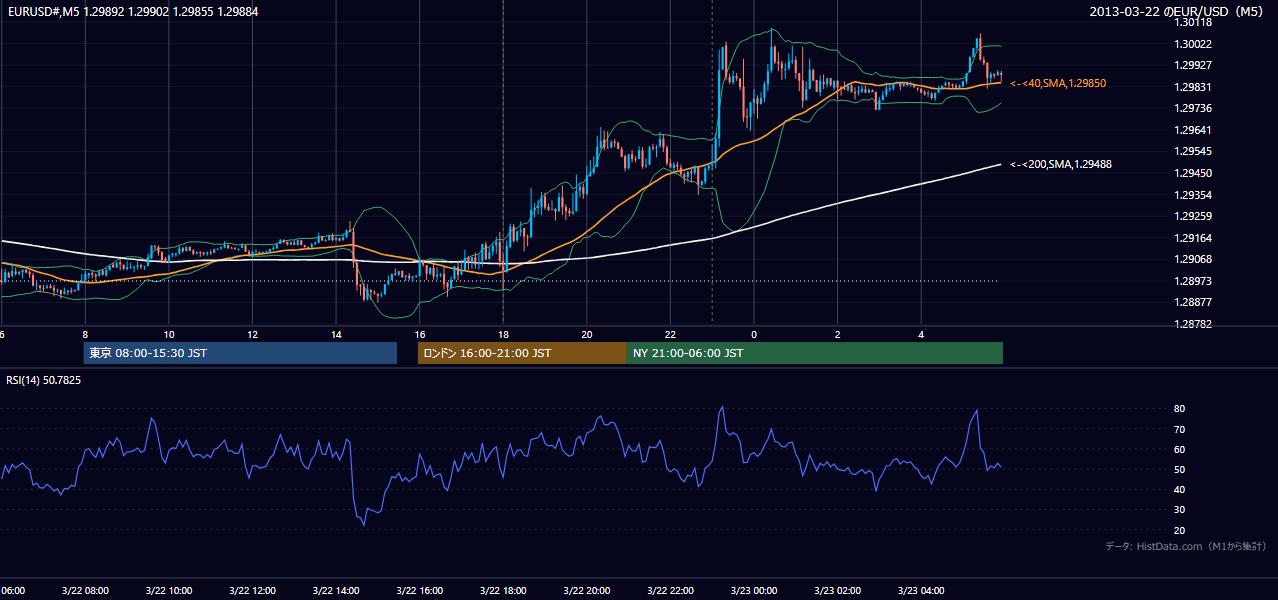Click RSI scale value 80
1278x600 pixels.
tap(1179, 409)
